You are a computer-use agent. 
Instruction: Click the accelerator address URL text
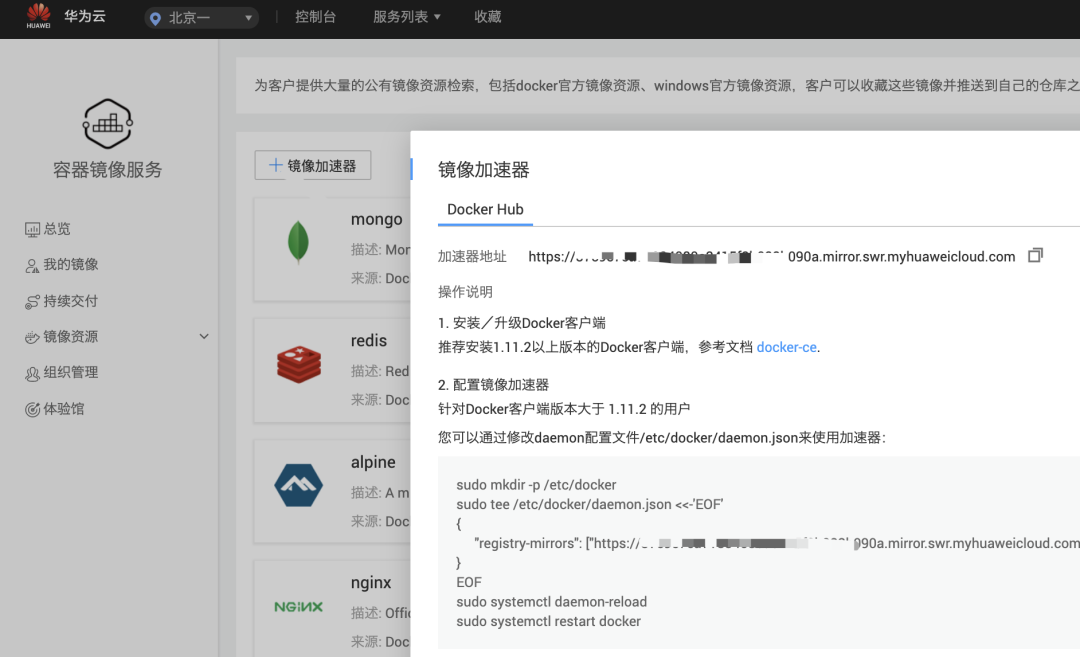[771, 257]
